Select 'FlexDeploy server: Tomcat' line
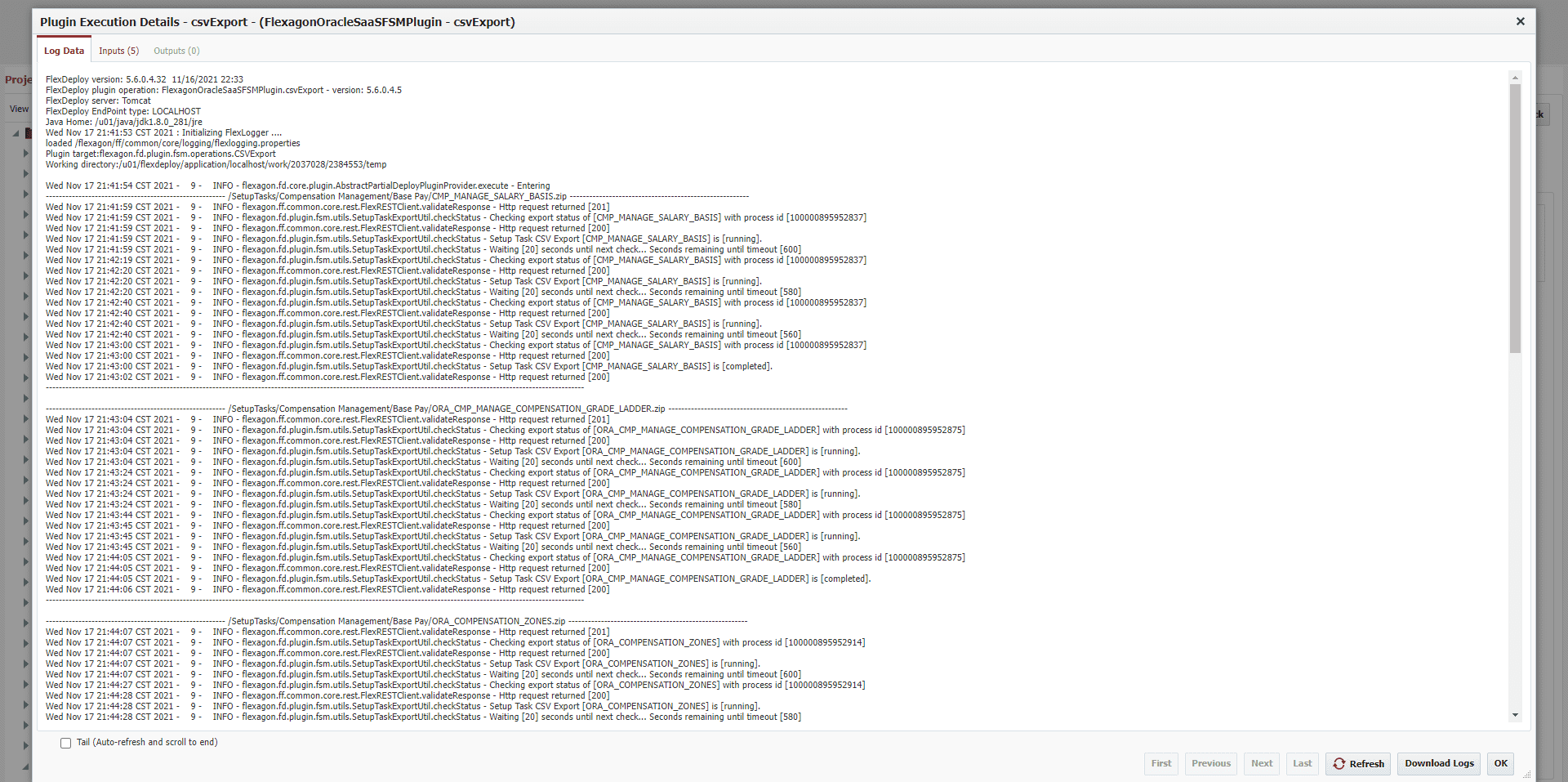The width and height of the screenshot is (1568, 782). (x=98, y=101)
